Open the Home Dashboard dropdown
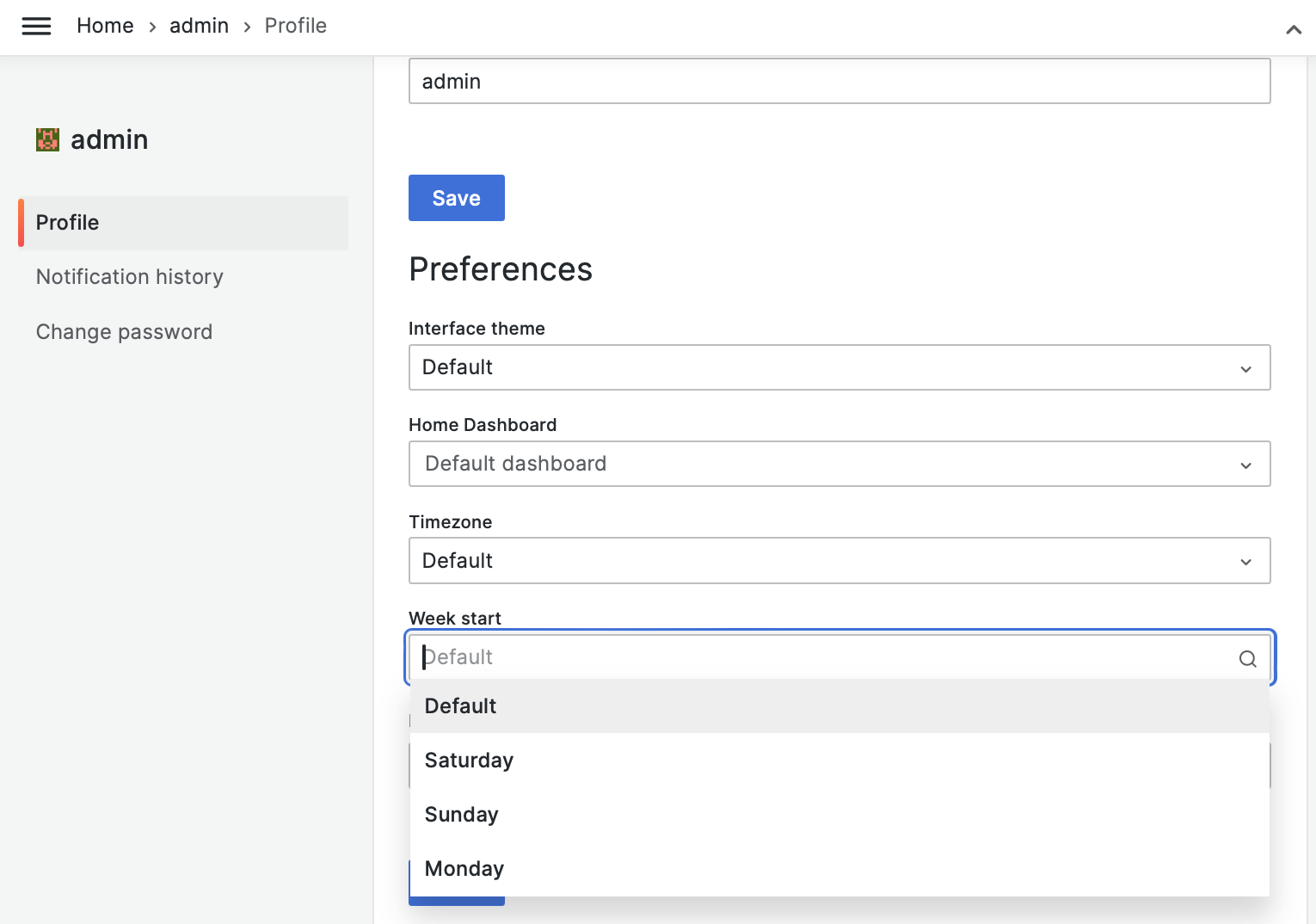The height and width of the screenshot is (924, 1316). tap(839, 464)
